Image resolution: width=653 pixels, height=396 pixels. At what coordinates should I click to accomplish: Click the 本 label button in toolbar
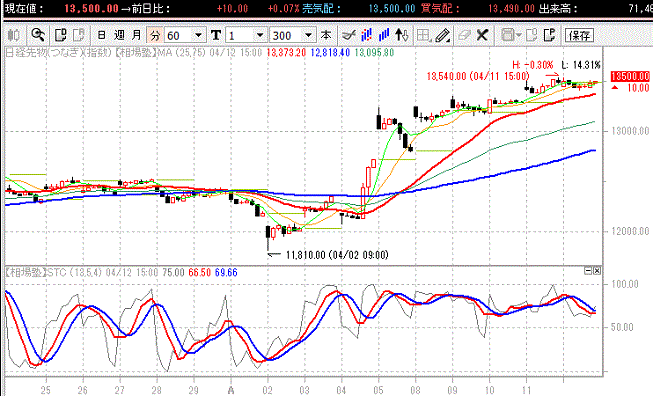[326, 35]
